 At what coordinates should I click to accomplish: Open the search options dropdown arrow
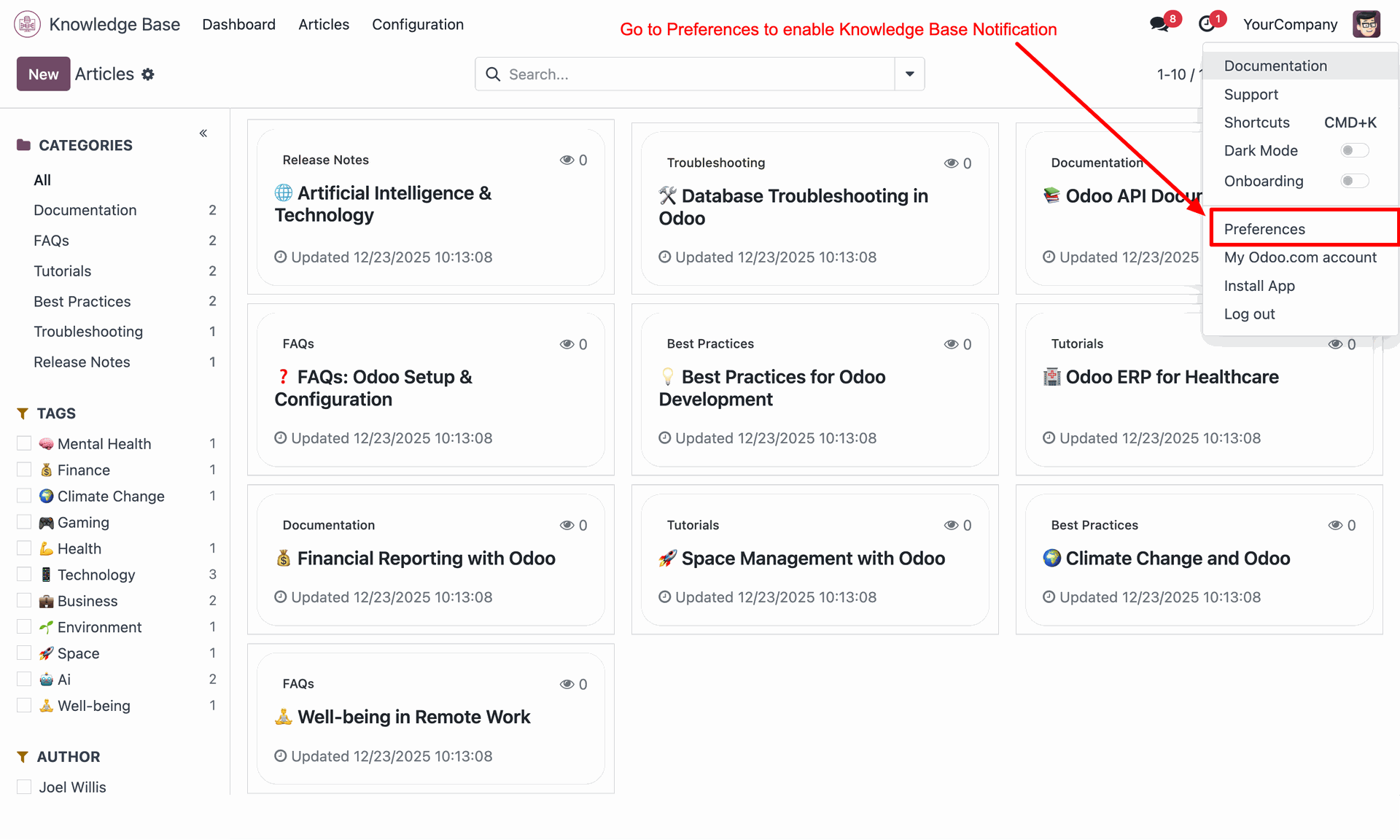click(909, 74)
